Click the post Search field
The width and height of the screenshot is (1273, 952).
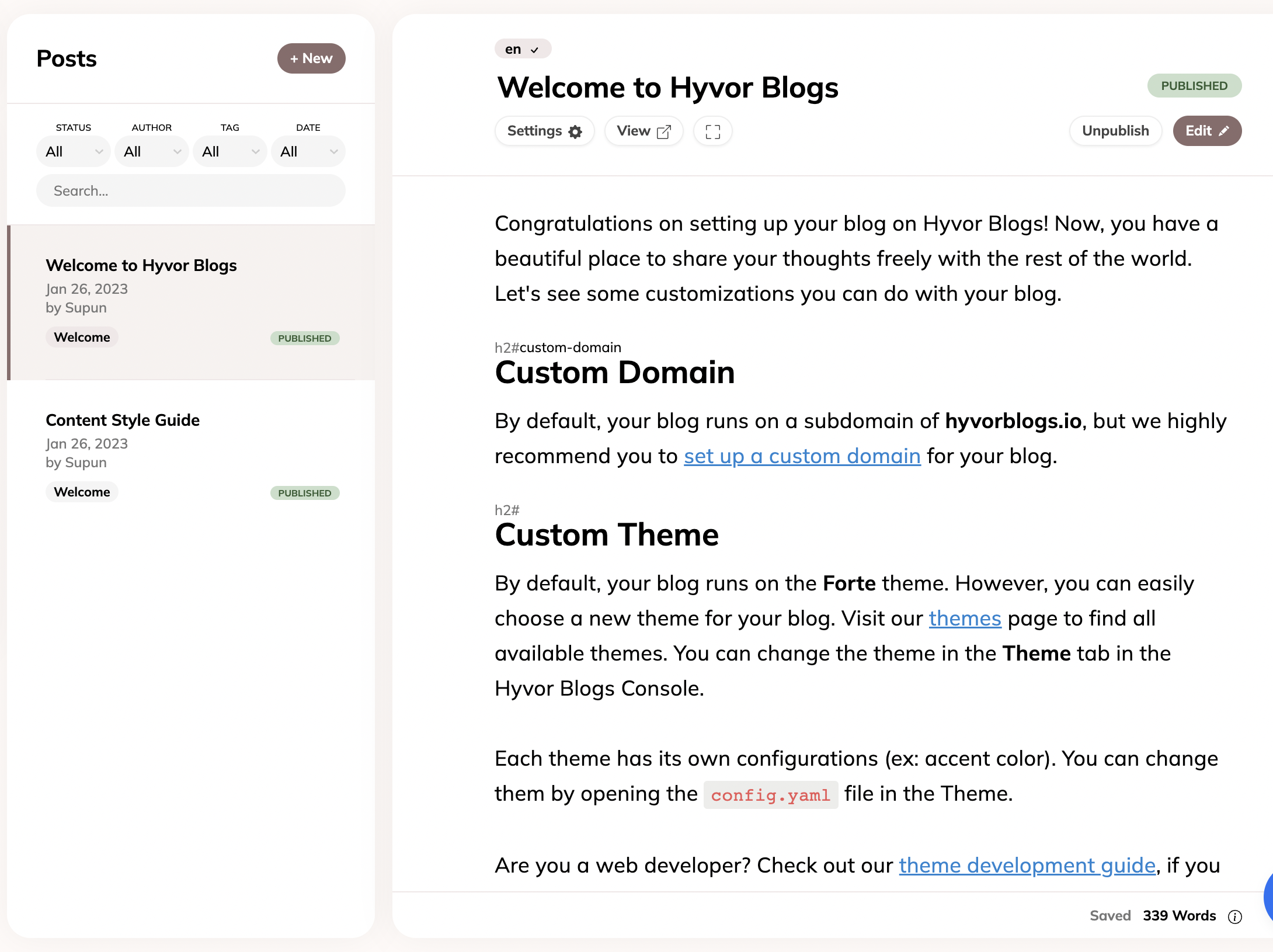190,191
